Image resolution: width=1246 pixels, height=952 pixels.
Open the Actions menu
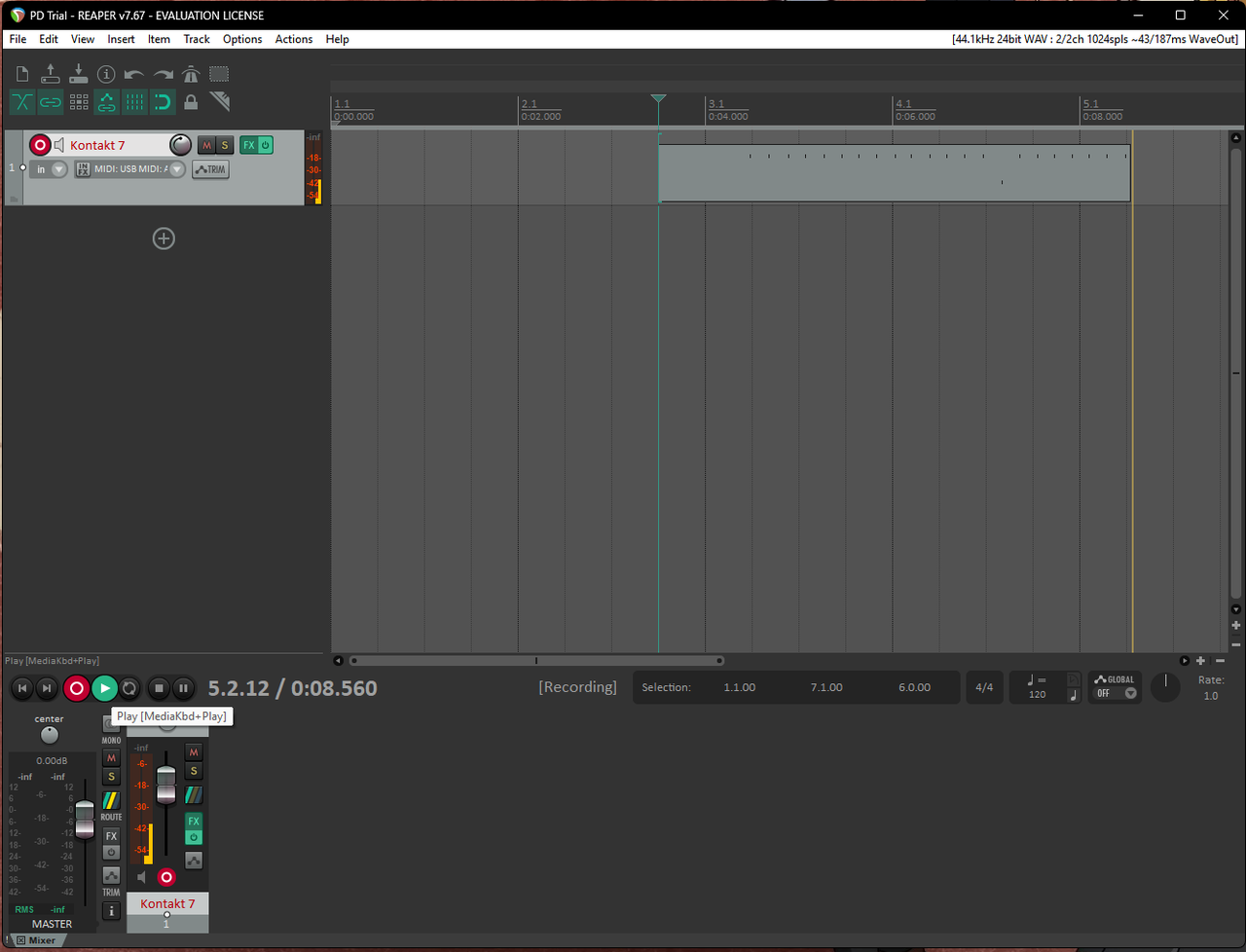click(x=293, y=39)
